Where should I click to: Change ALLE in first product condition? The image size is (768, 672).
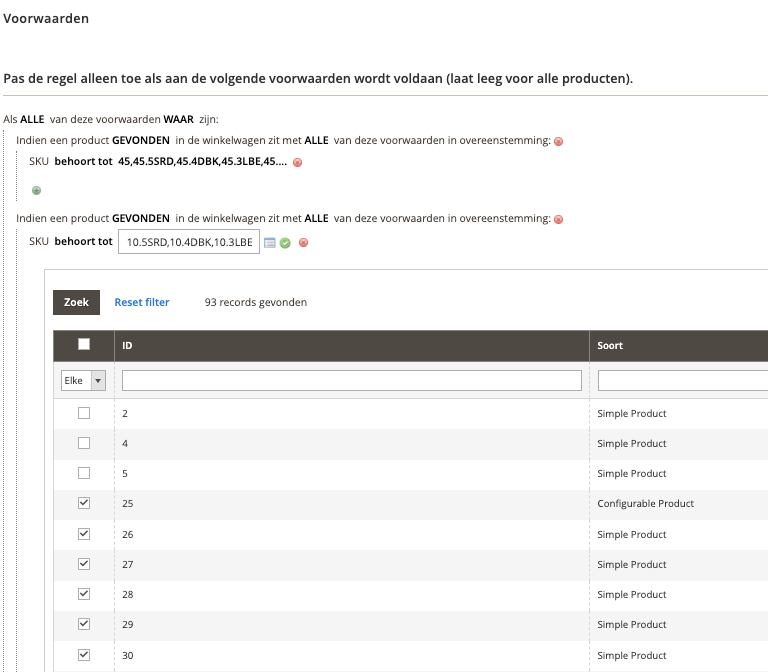click(316, 141)
